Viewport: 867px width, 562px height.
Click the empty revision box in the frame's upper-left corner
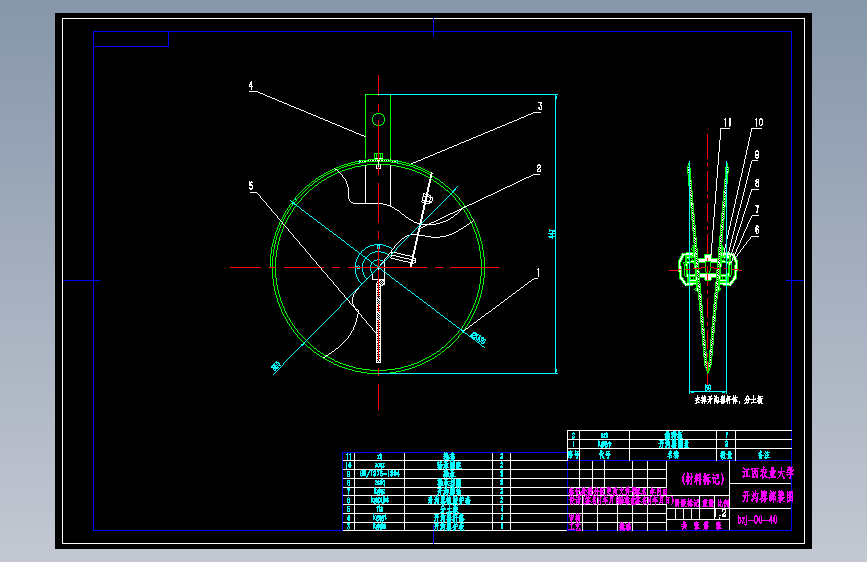tap(131, 39)
